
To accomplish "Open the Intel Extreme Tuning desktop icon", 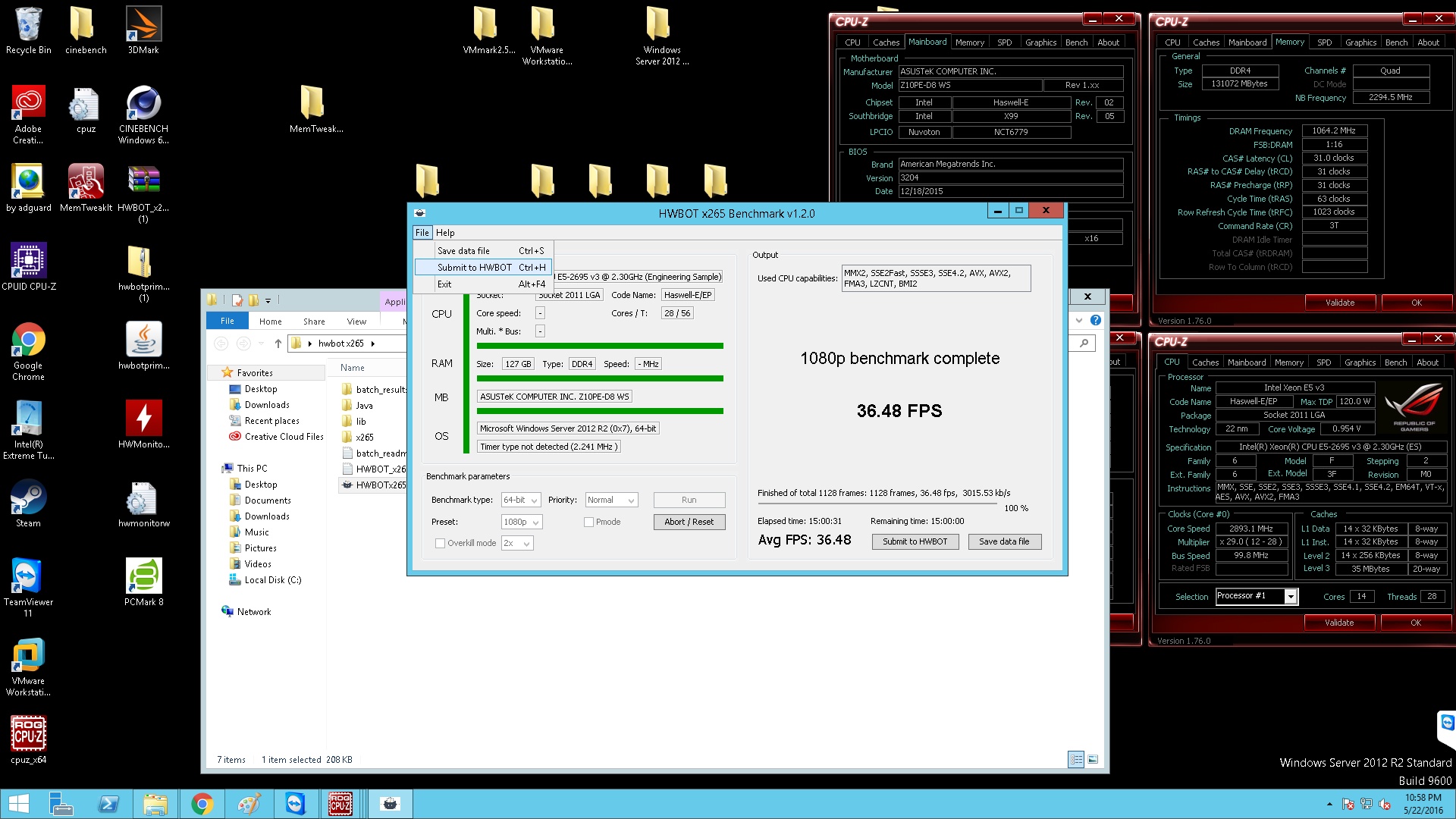I will [x=29, y=429].
